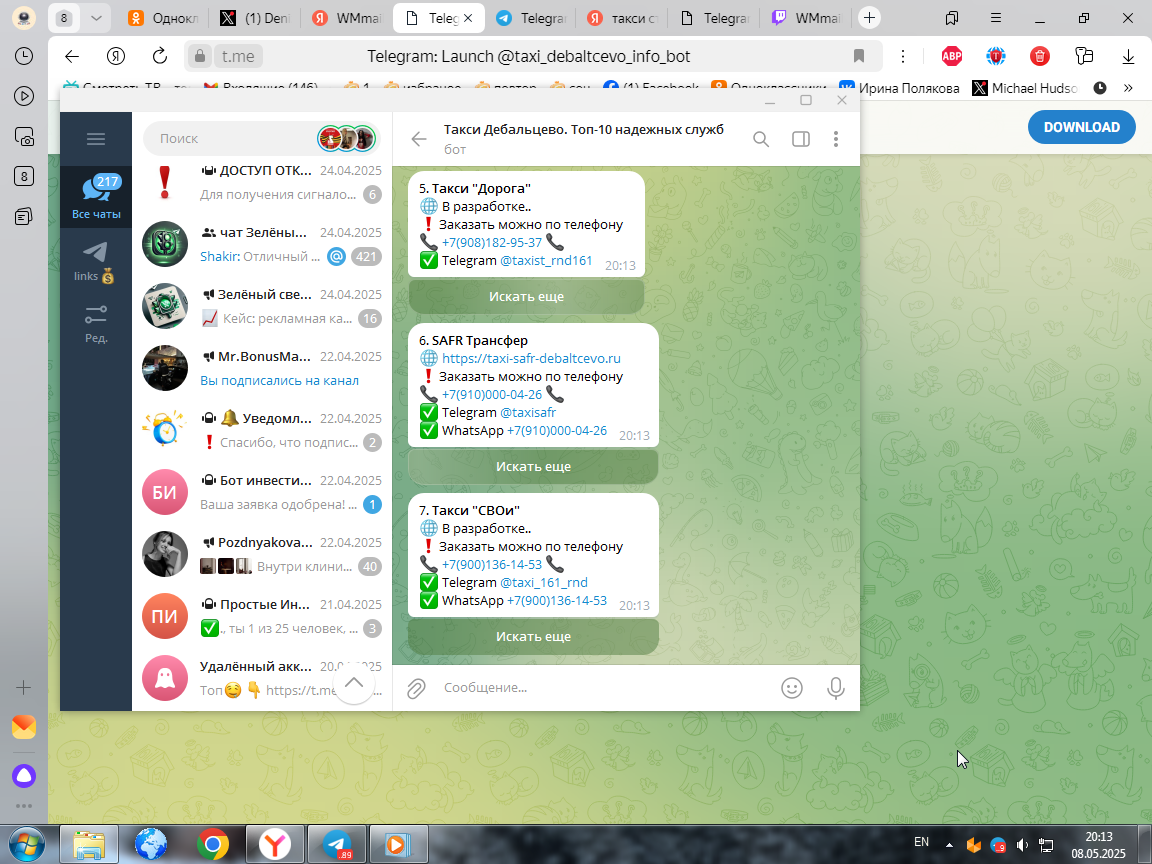Click the scroll-to-top arrow in the chat list
This screenshot has width=1152, height=864.
point(353,683)
